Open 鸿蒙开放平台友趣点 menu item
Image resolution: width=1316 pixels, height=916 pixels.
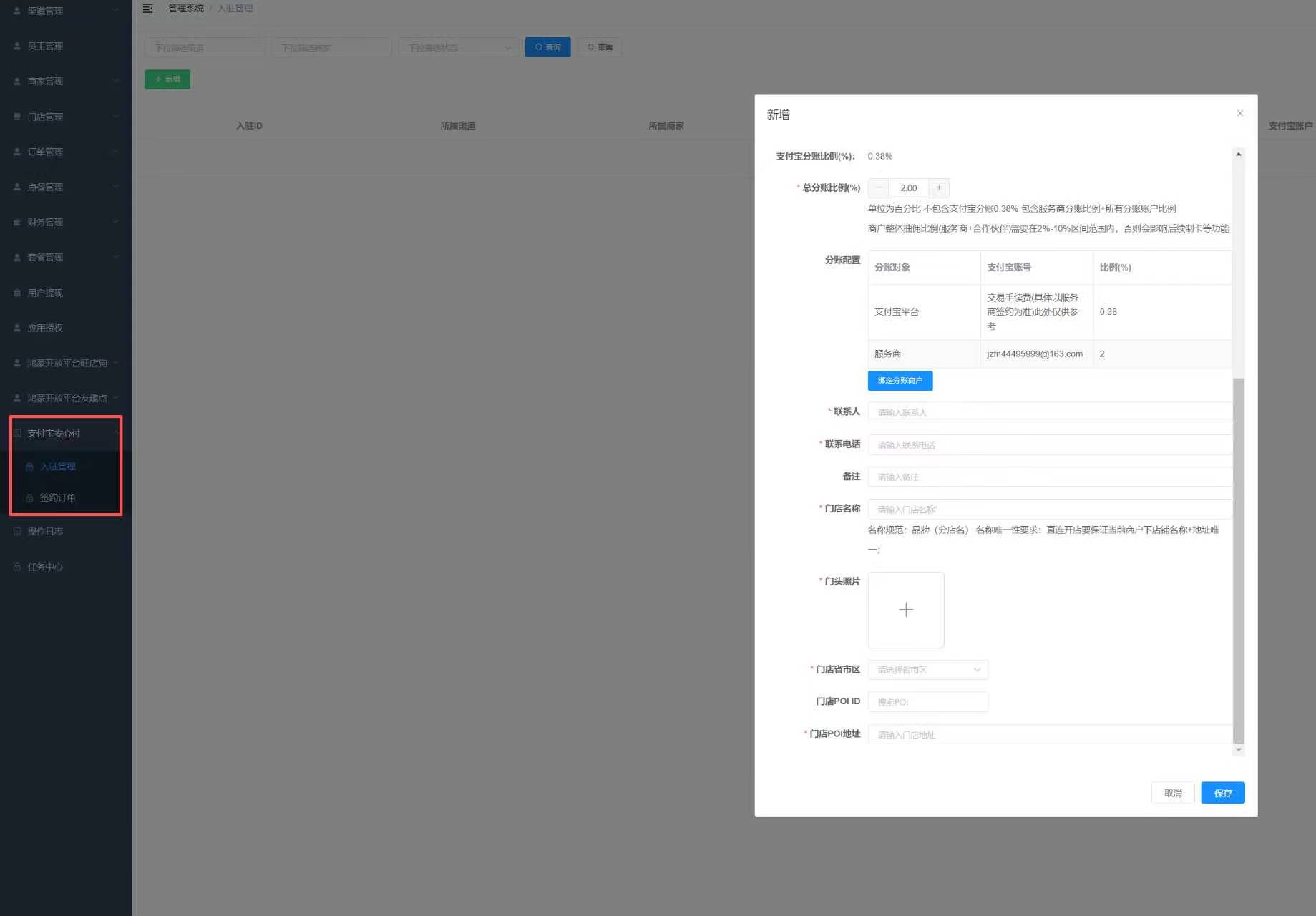[x=66, y=398]
